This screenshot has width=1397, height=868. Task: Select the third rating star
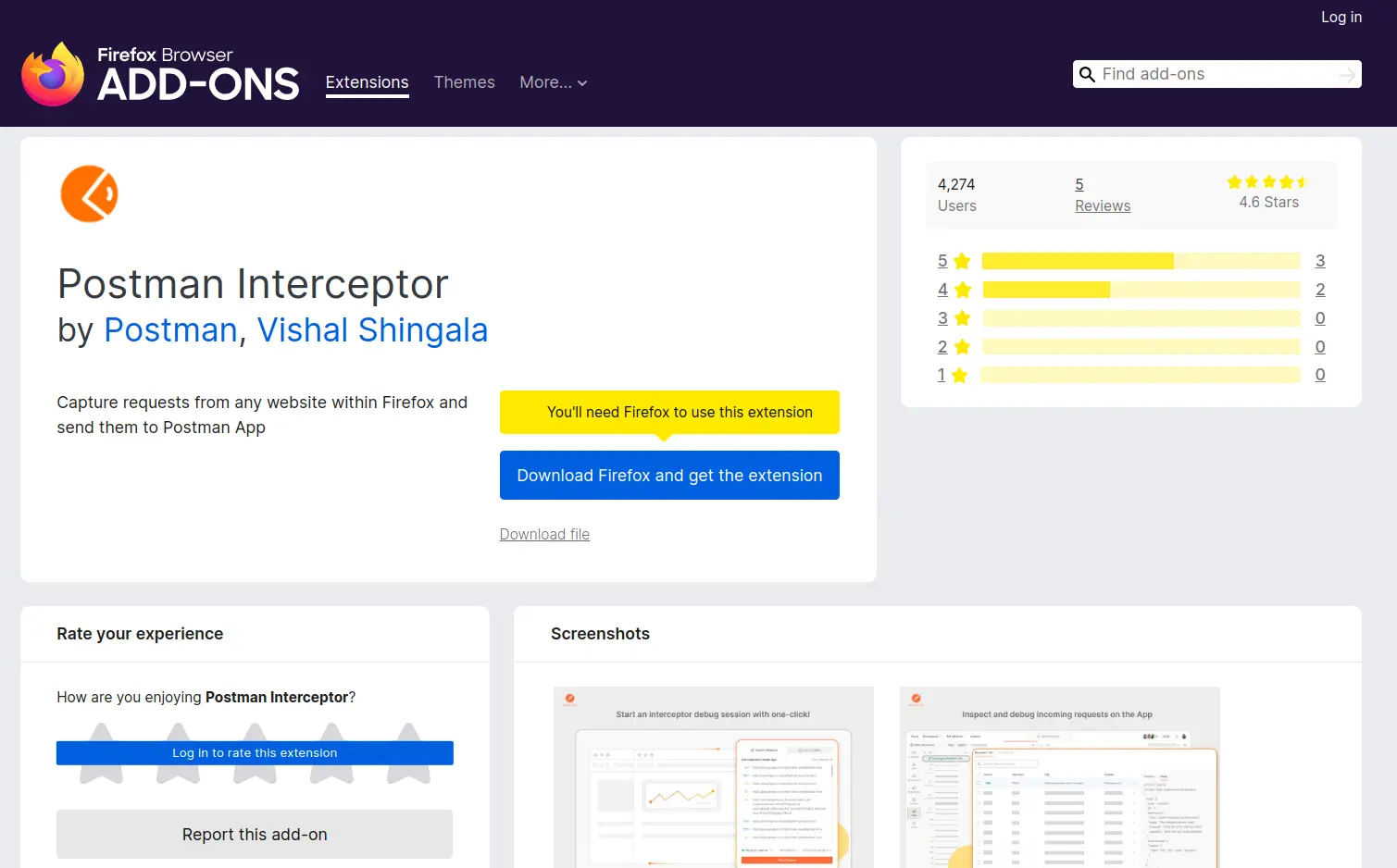256,753
